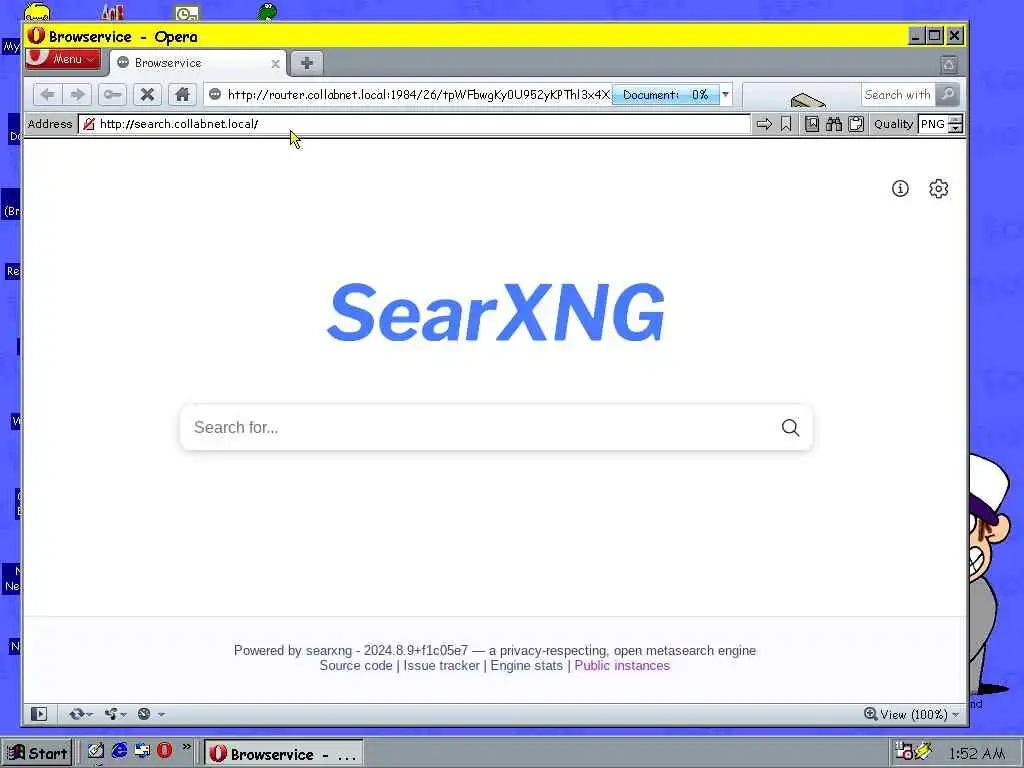Open the Opera Turbo dropdown
This screenshot has width=1024, height=768.
coord(151,714)
